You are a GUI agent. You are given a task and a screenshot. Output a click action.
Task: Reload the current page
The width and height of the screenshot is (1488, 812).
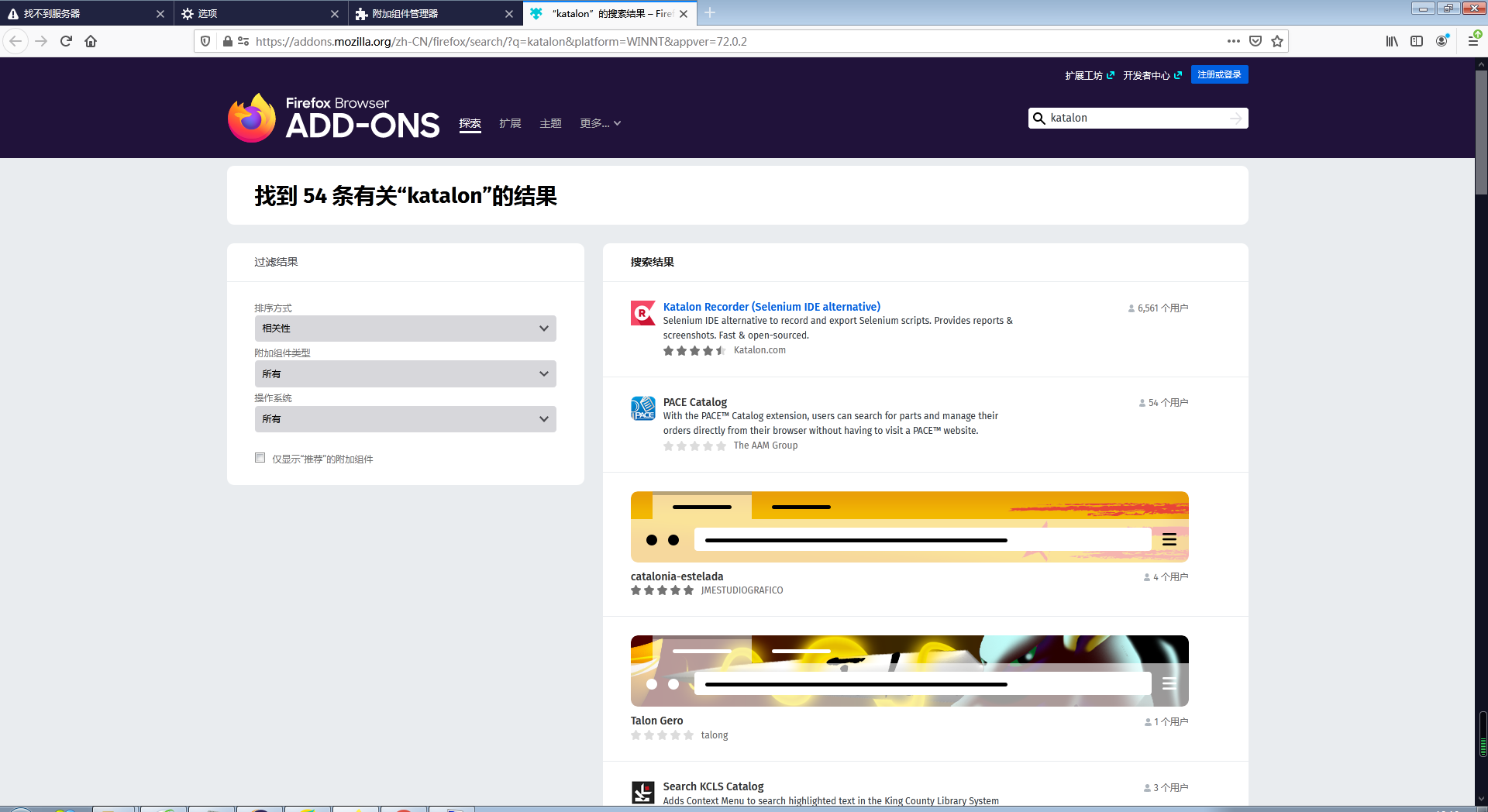(x=66, y=41)
